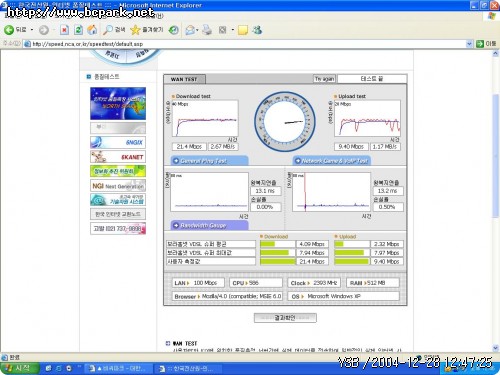
Task: Click the Mail envelope toolbar icon
Action: coord(190,30)
